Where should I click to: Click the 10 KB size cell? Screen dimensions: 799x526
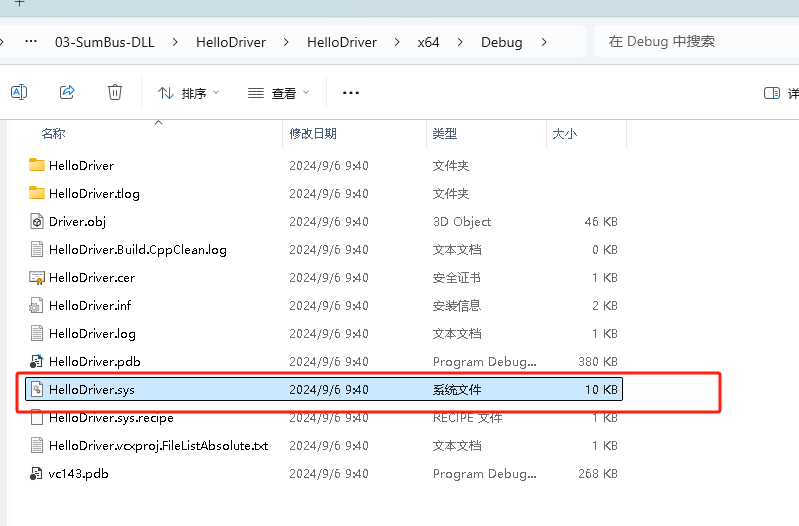[601, 390]
